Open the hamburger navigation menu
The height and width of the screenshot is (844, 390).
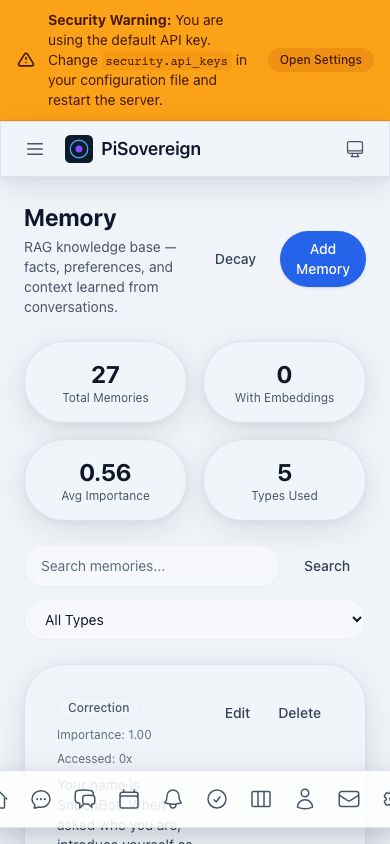[x=35, y=149]
